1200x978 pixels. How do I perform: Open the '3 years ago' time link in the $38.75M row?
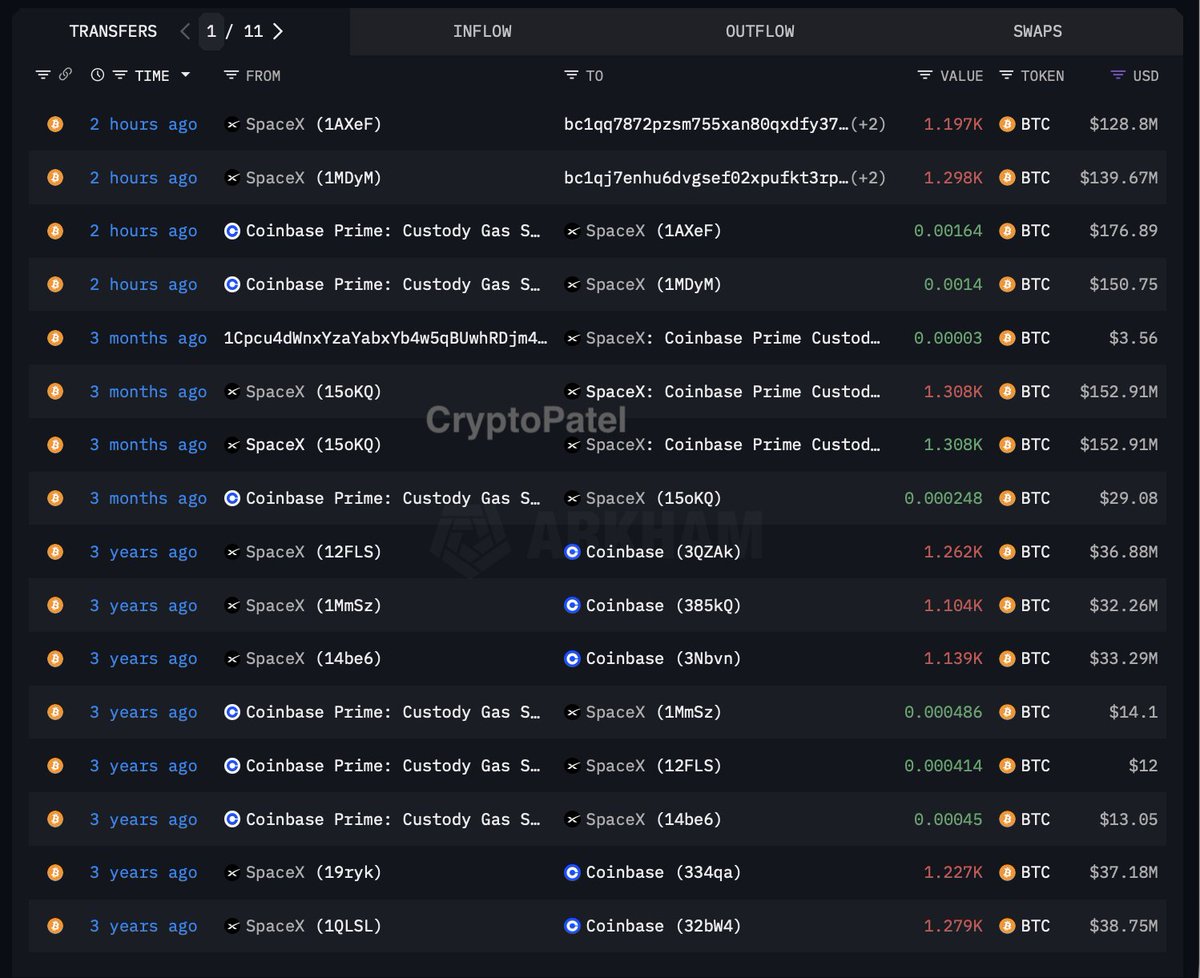[143, 926]
